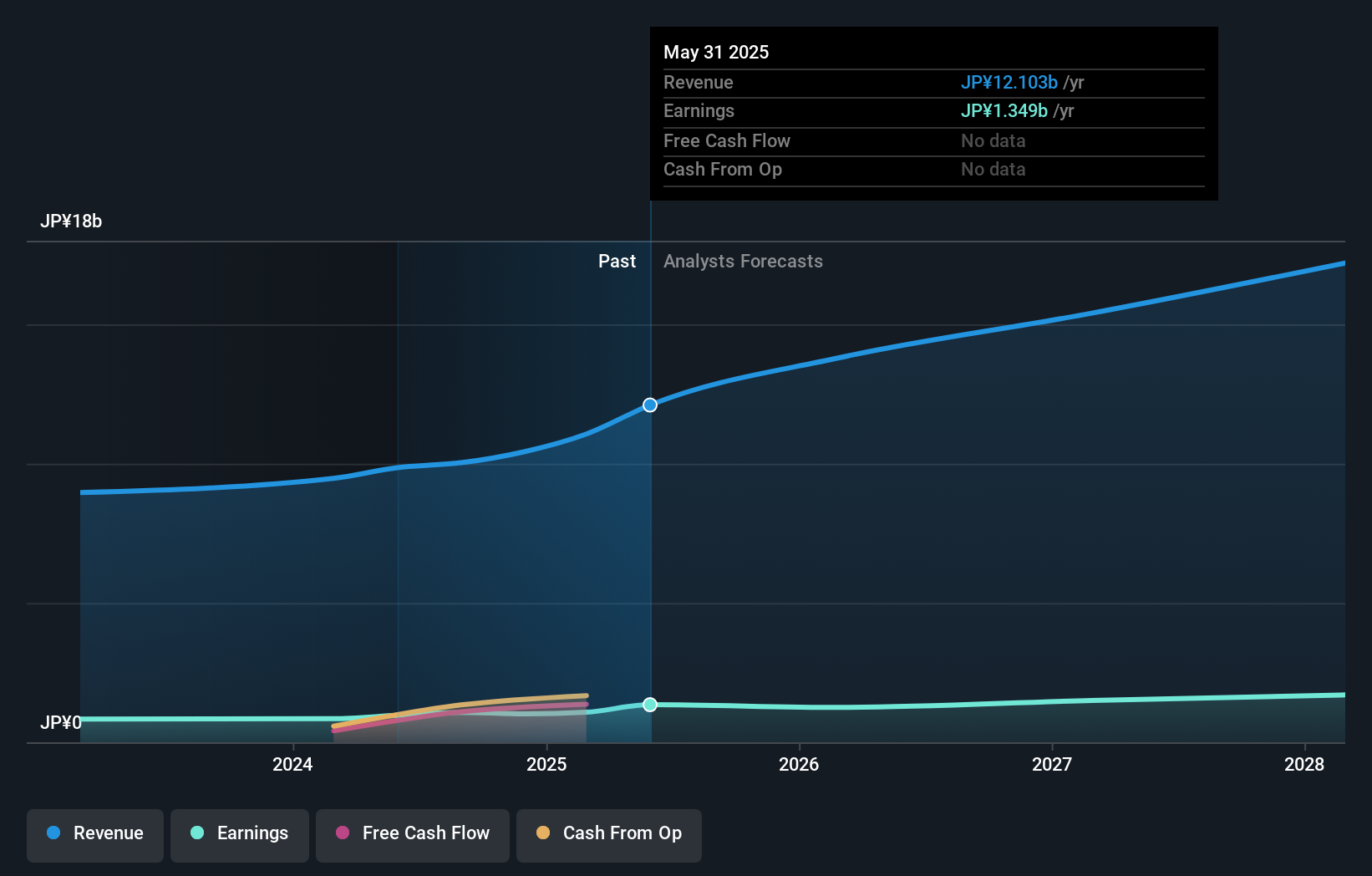Toggle the Cash From Op legend button
The width and height of the screenshot is (1372, 876).
609,835
